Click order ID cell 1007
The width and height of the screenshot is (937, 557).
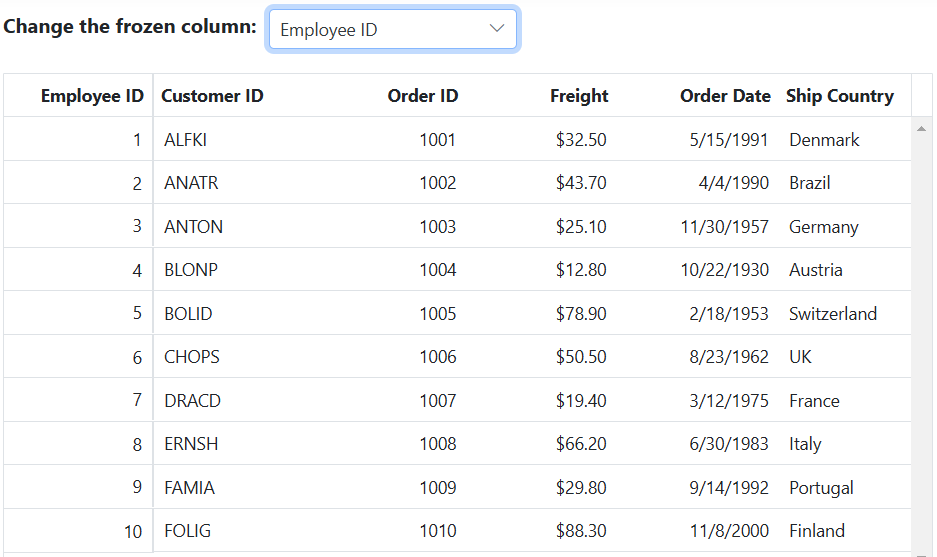437,400
